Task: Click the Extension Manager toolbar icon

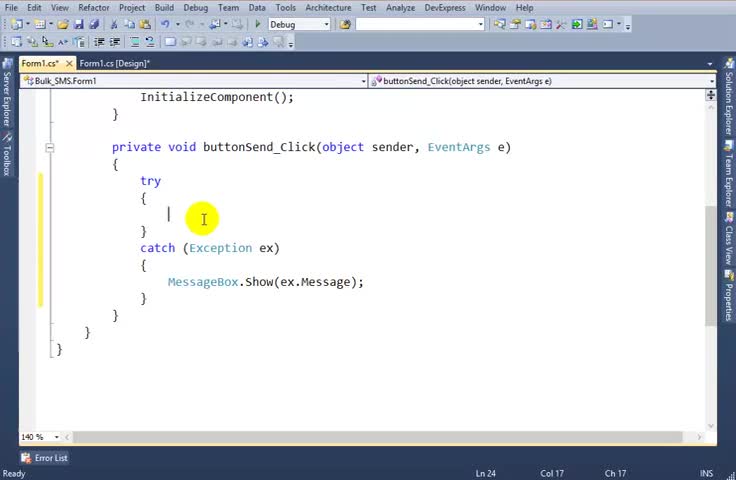Action: 592,24
